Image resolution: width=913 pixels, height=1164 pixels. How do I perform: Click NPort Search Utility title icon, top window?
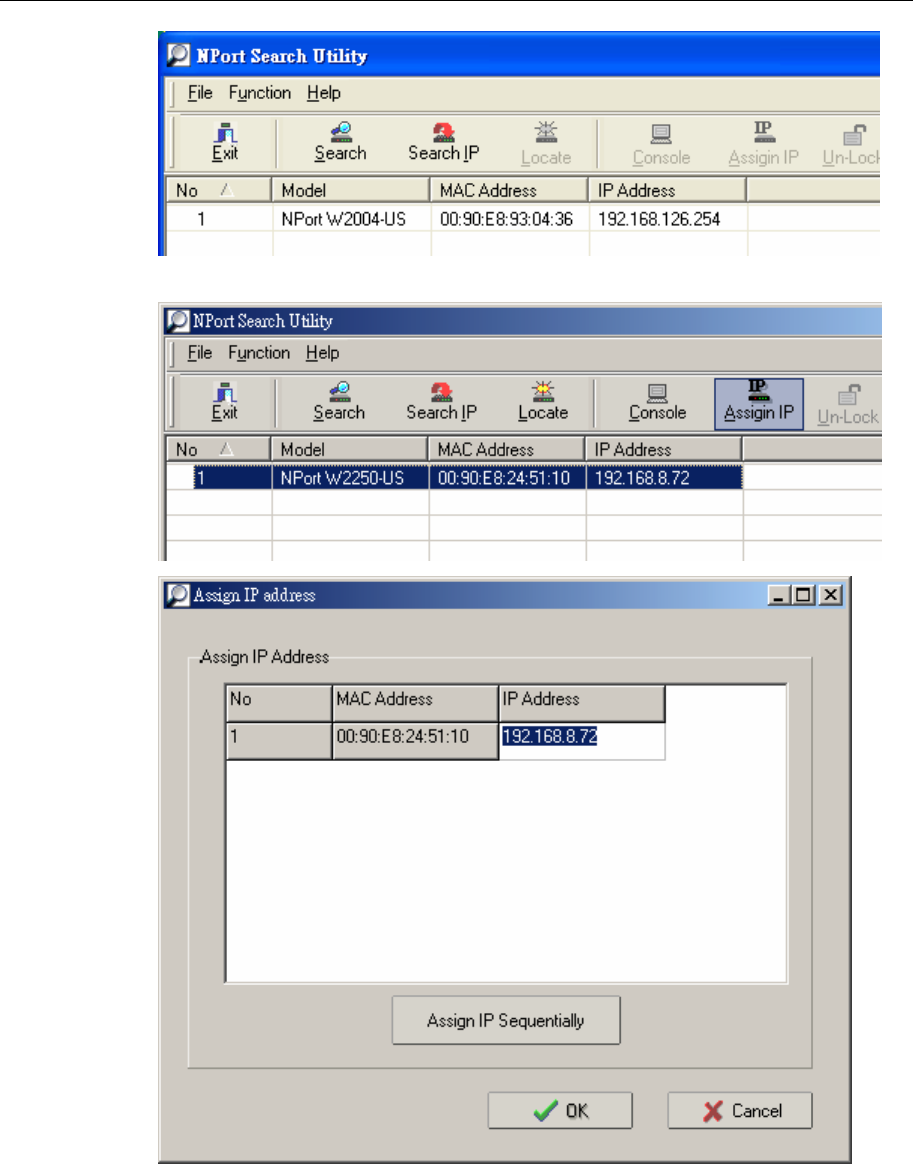(x=178, y=55)
